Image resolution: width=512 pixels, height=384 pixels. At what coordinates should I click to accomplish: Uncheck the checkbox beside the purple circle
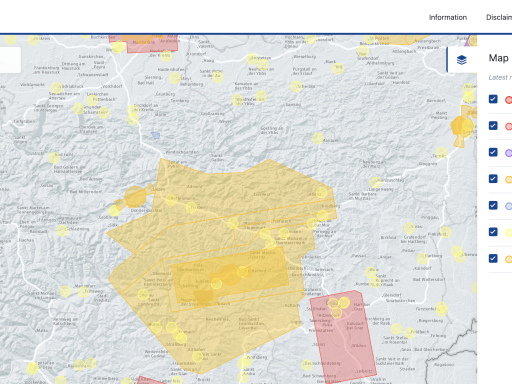pos(493,152)
